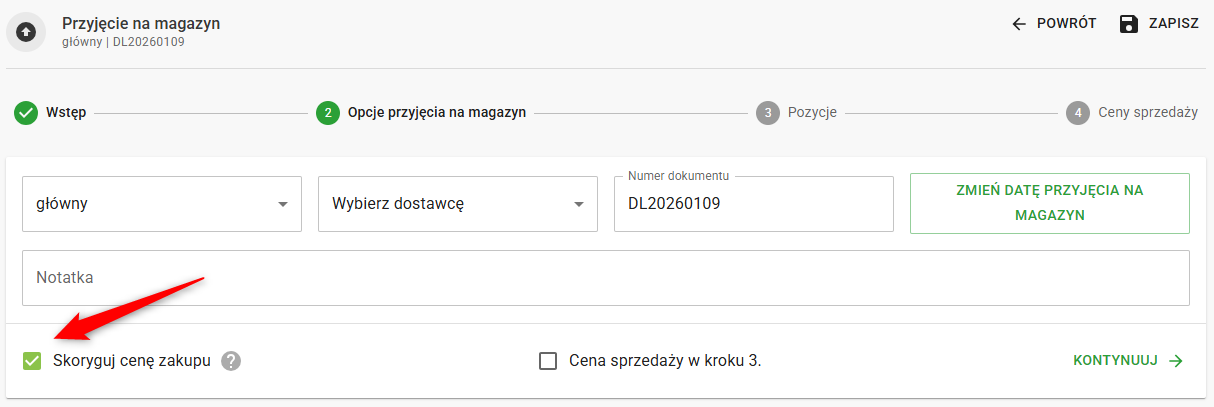
Task: Click the back arrow icon beside POWRÓT
Action: pos(1019,24)
